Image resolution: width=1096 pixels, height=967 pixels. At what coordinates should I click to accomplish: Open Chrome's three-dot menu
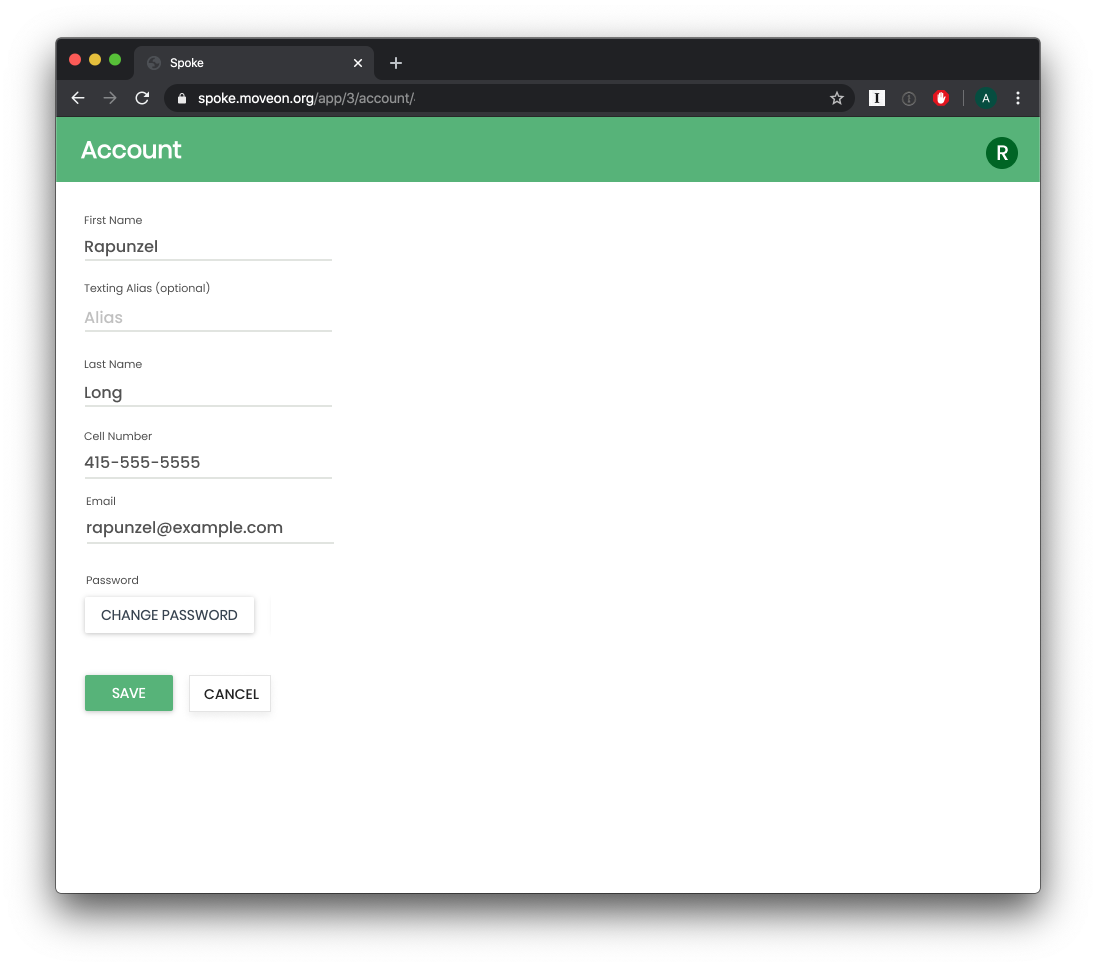click(1018, 99)
